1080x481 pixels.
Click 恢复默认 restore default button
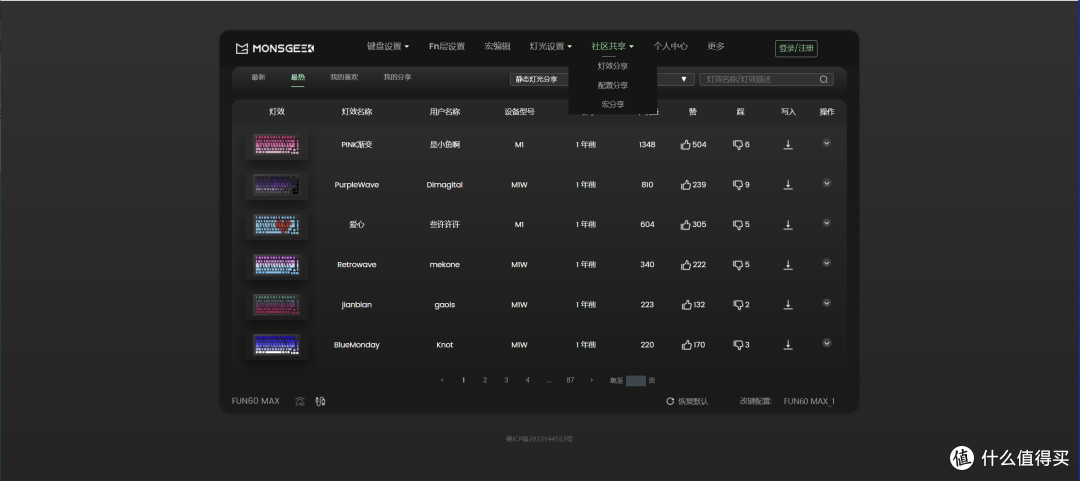pos(687,401)
